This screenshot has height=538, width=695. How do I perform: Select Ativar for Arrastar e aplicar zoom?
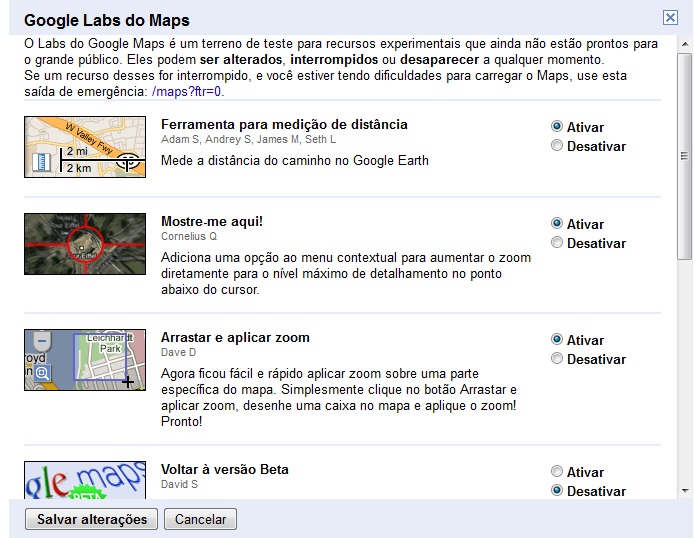click(x=557, y=339)
